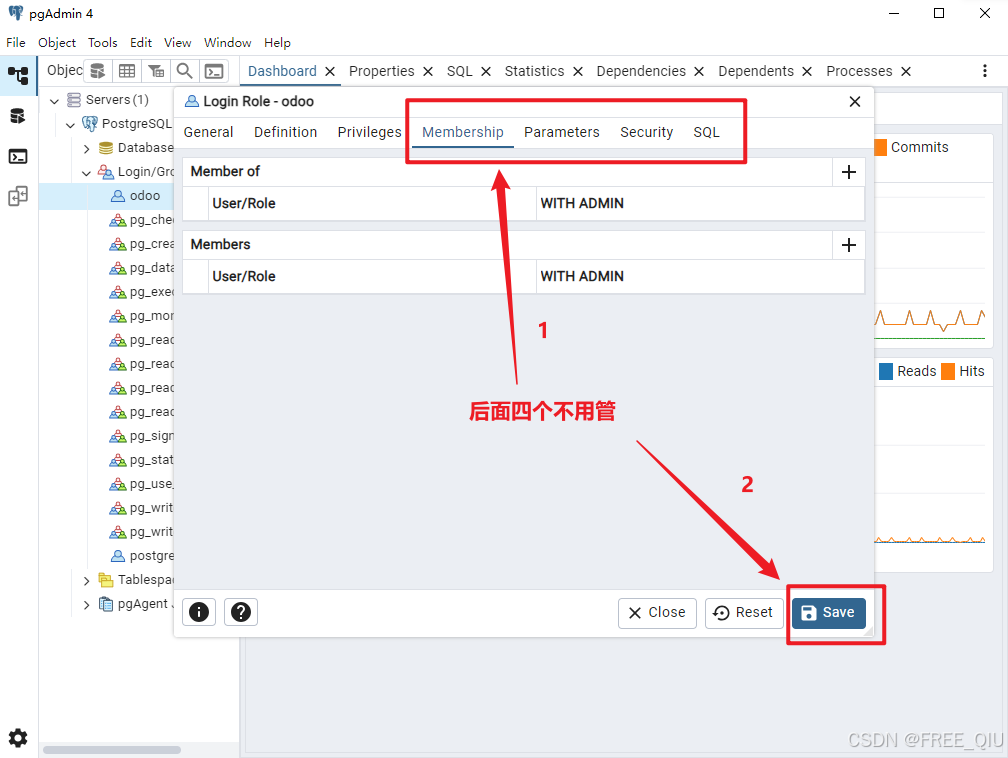Select the postgres role in tree
The height and width of the screenshot is (758, 1008).
[152, 555]
